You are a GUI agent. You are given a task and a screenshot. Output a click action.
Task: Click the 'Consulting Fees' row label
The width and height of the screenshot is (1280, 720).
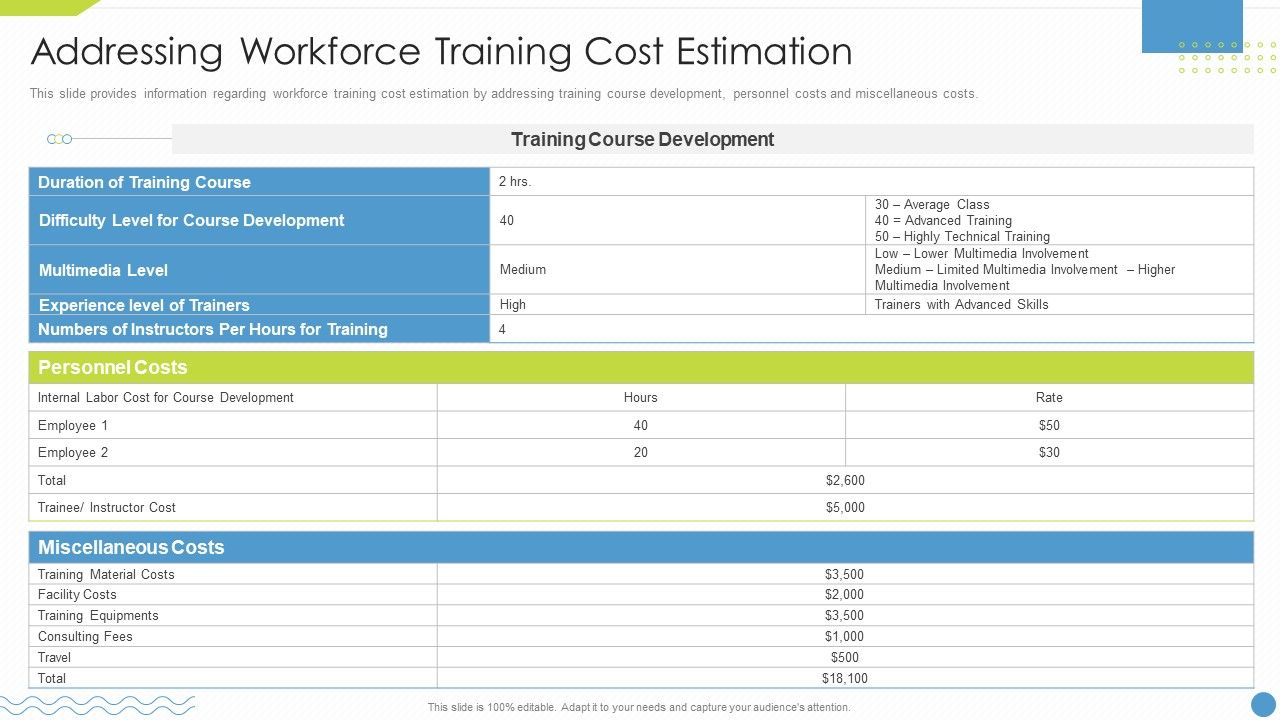tap(85, 636)
